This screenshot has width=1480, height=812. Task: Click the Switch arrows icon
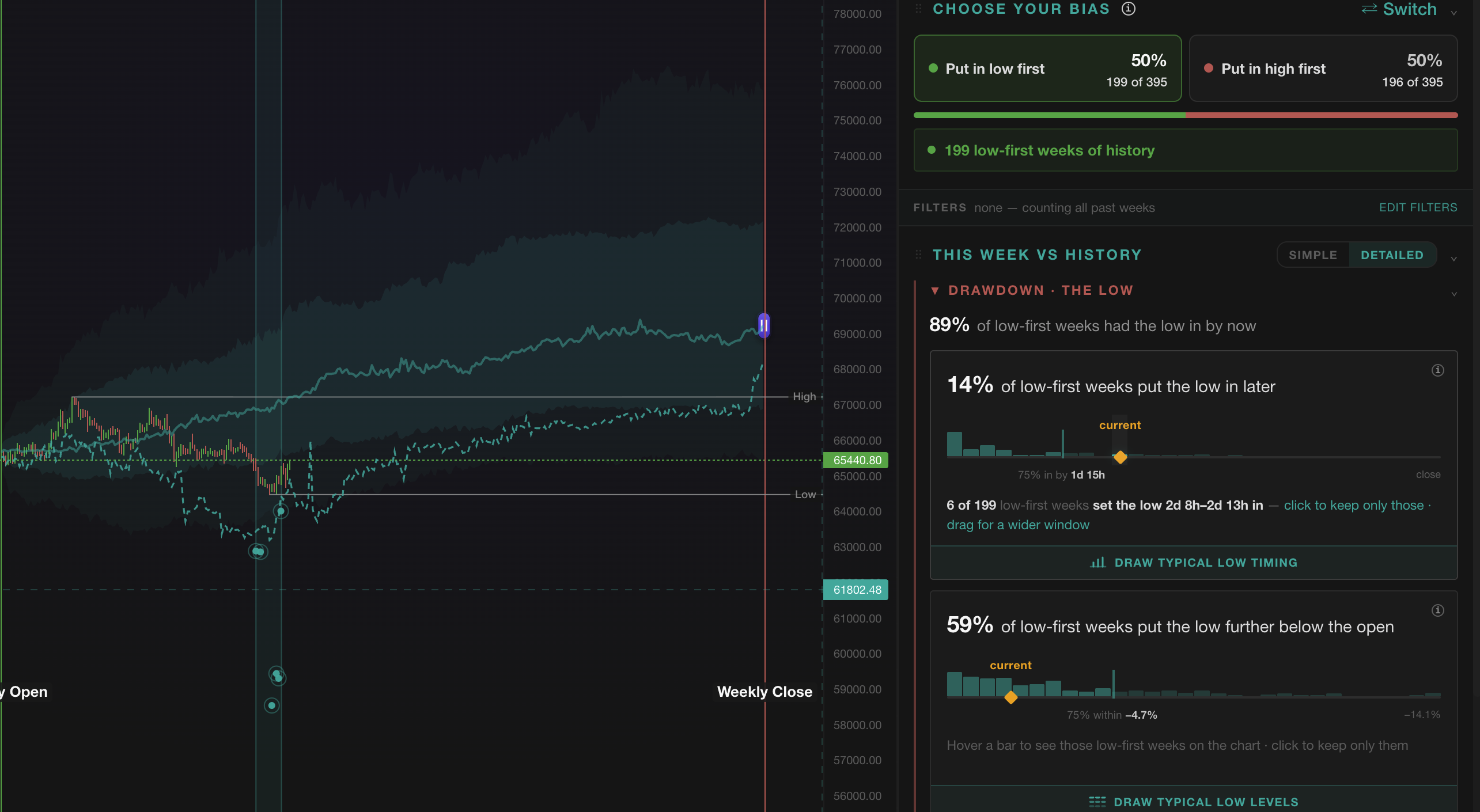1369,9
